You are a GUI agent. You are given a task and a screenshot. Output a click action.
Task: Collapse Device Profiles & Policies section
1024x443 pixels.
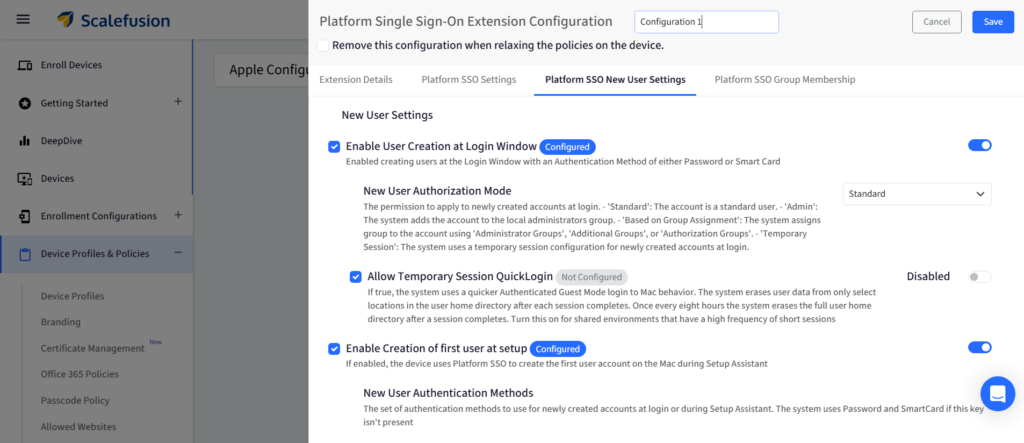178,253
